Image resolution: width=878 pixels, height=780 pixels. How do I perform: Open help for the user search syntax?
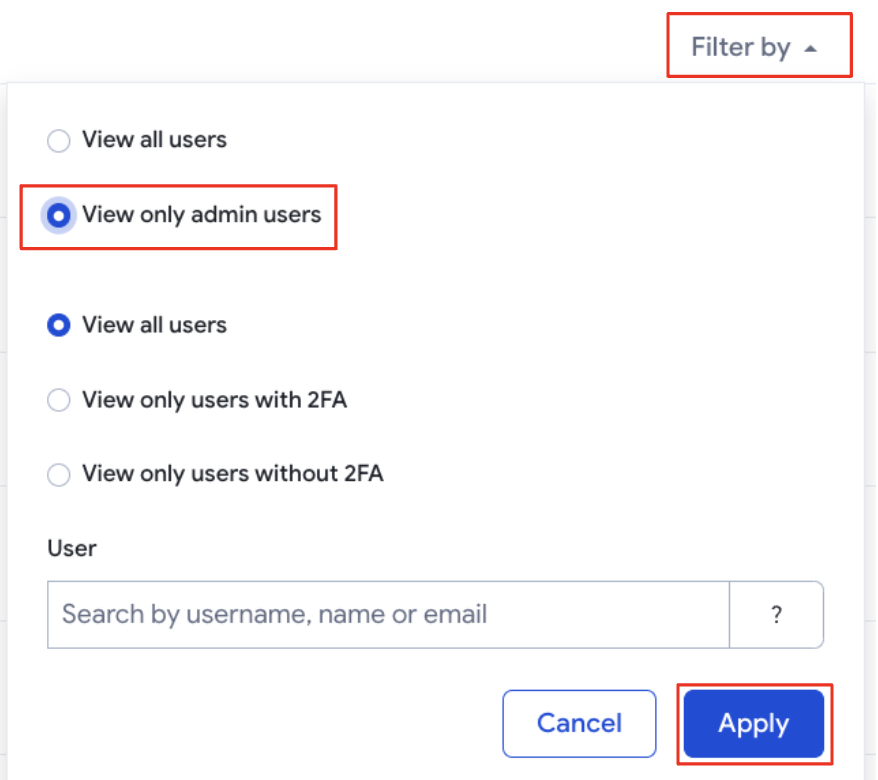(x=776, y=615)
